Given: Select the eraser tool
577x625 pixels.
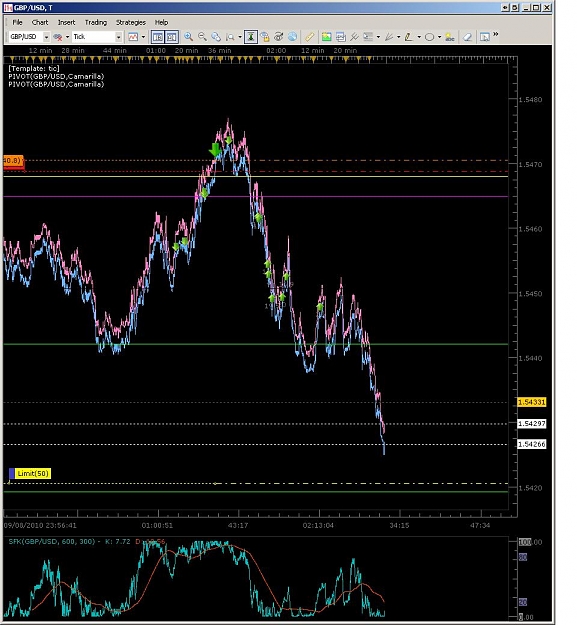Looking at the screenshot, I should click(x=467, y=37).
